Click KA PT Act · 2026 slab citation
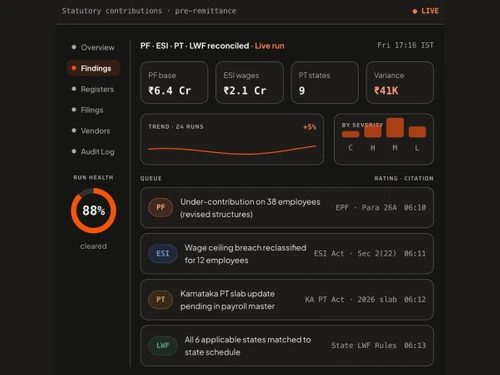500x375 pixels. (351, 300)
